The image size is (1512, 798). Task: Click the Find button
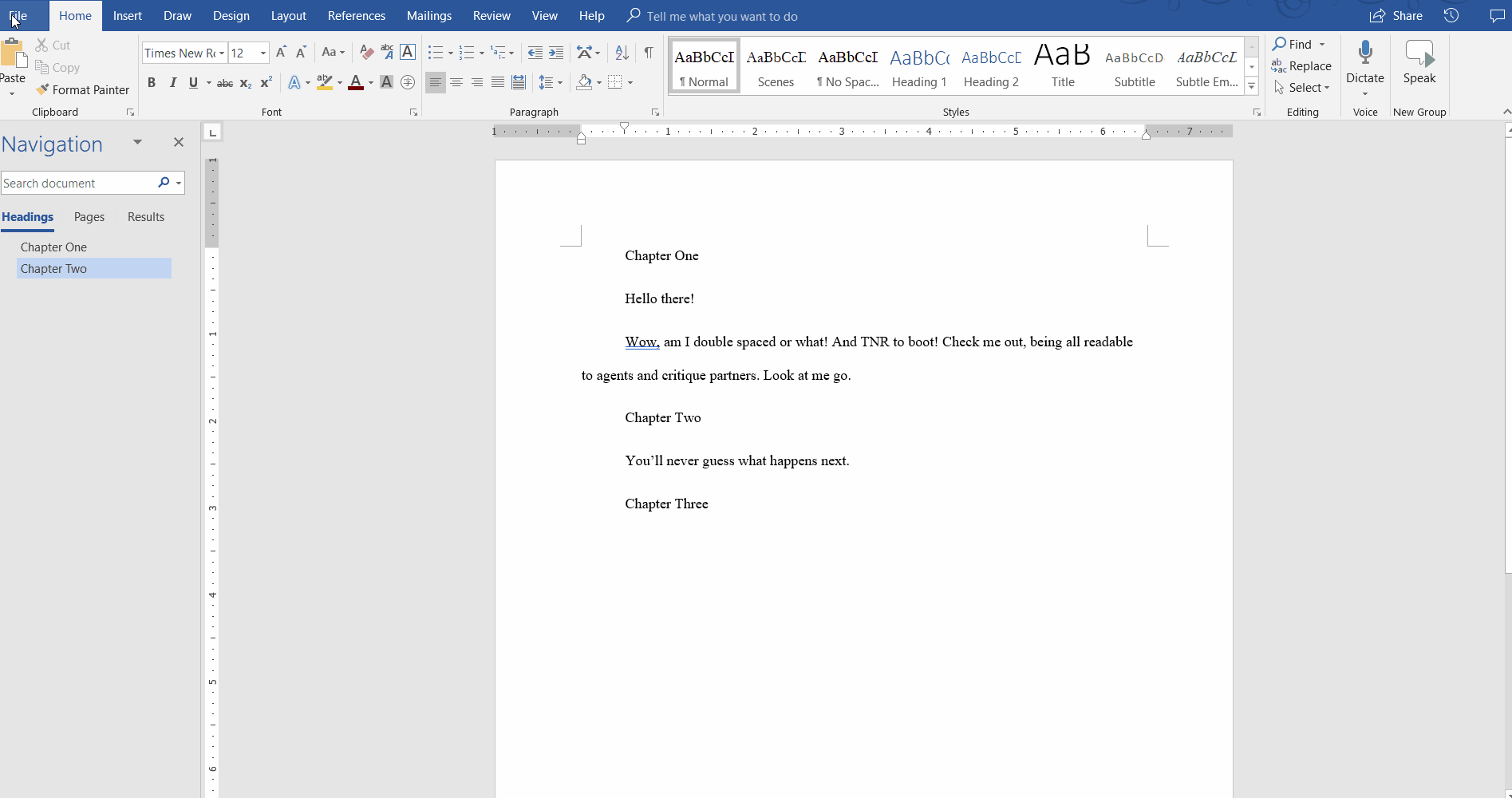[1293, 44]
